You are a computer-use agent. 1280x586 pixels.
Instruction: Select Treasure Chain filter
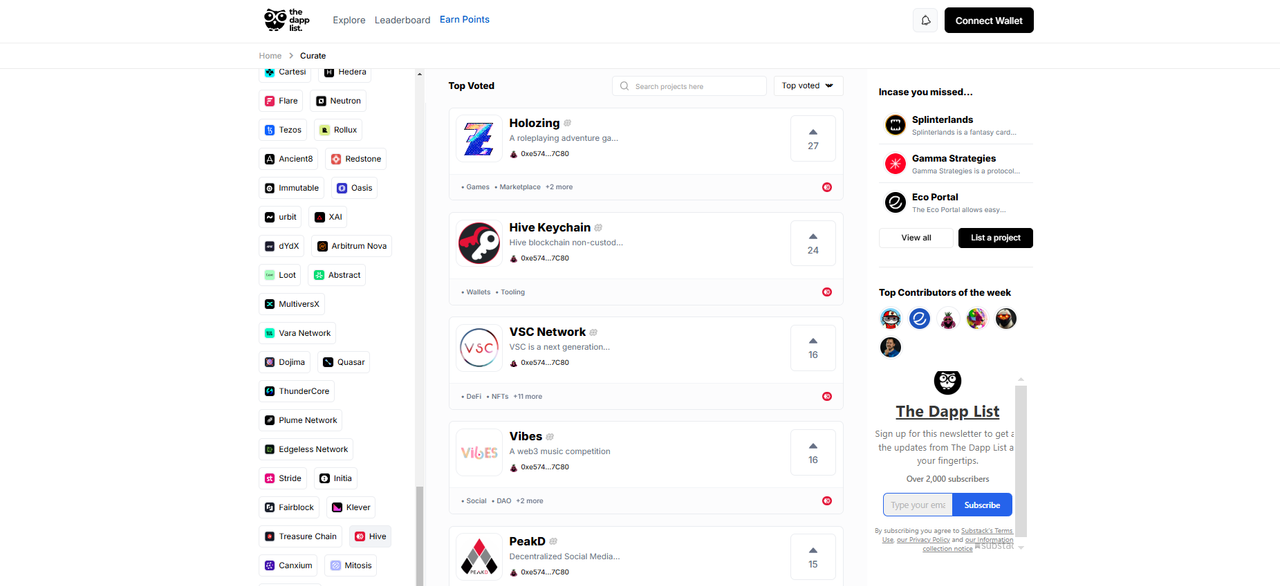[x=301, y=536]
